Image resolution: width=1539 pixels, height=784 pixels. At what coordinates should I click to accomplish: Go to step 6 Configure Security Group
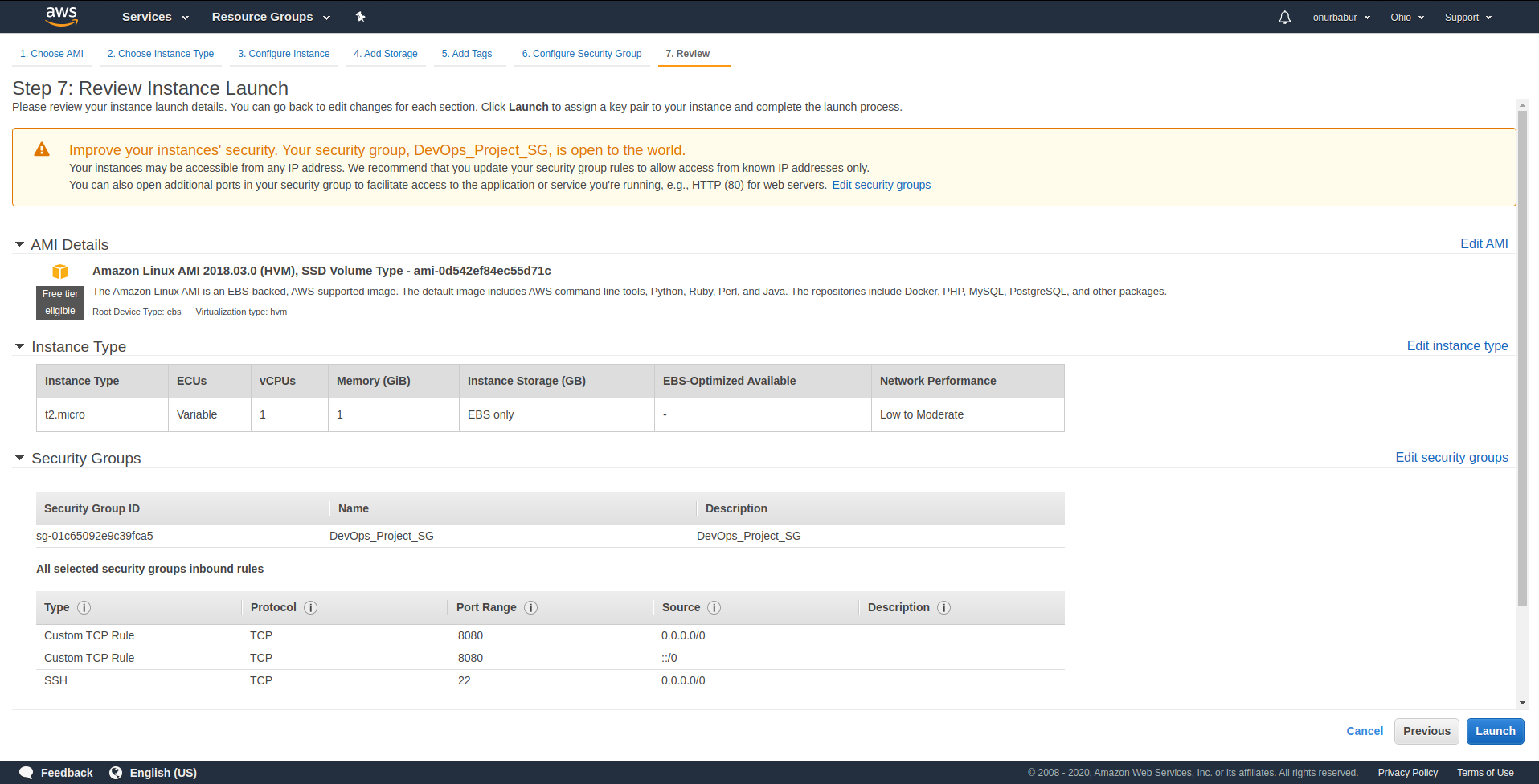click(582, 54)
